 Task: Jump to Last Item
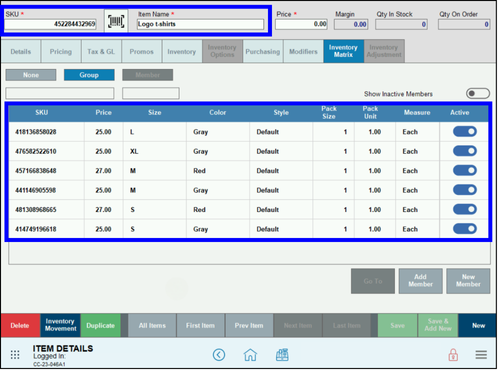click(x=347, y=325)
